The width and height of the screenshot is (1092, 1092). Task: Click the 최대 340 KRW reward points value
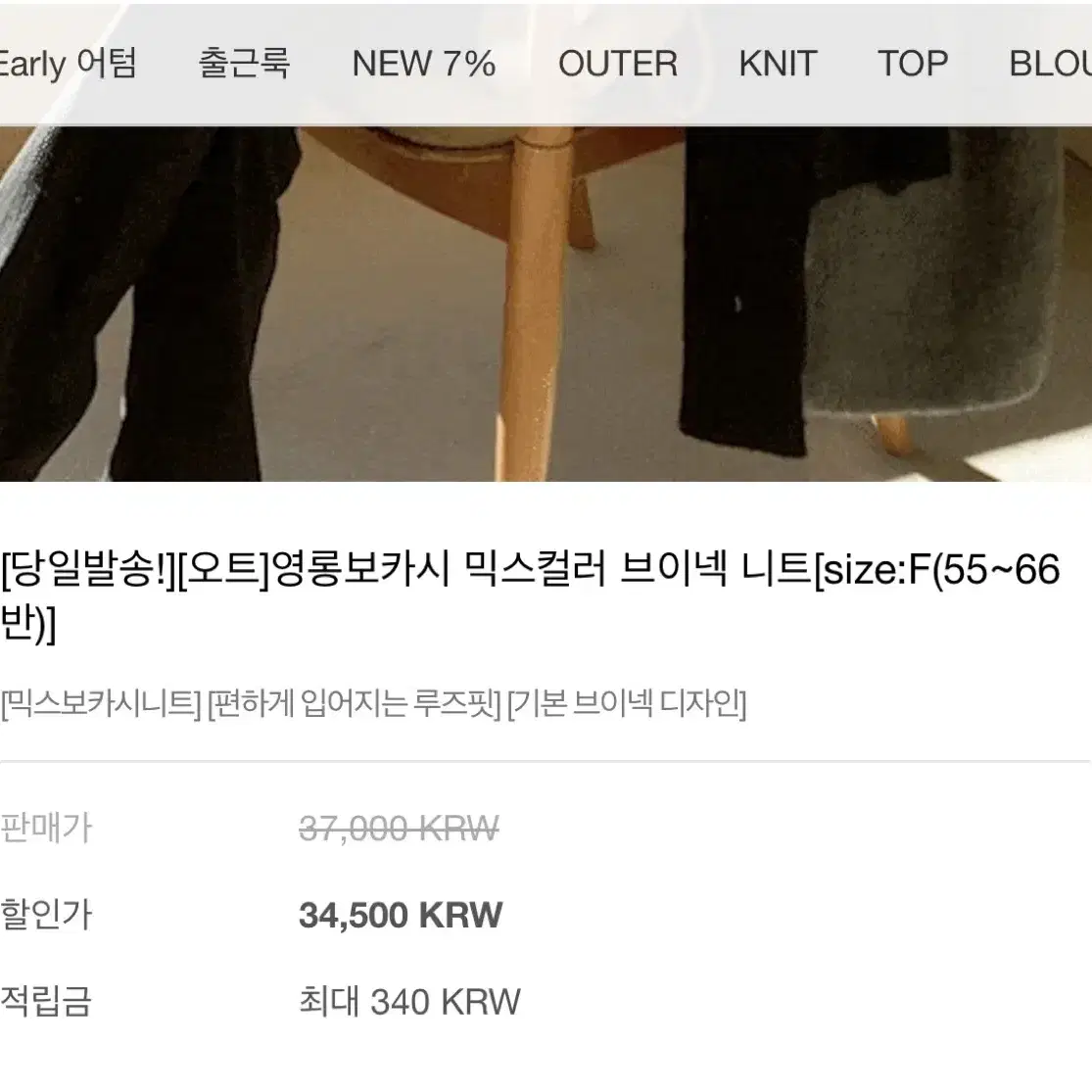click(x=409, y=1002)
